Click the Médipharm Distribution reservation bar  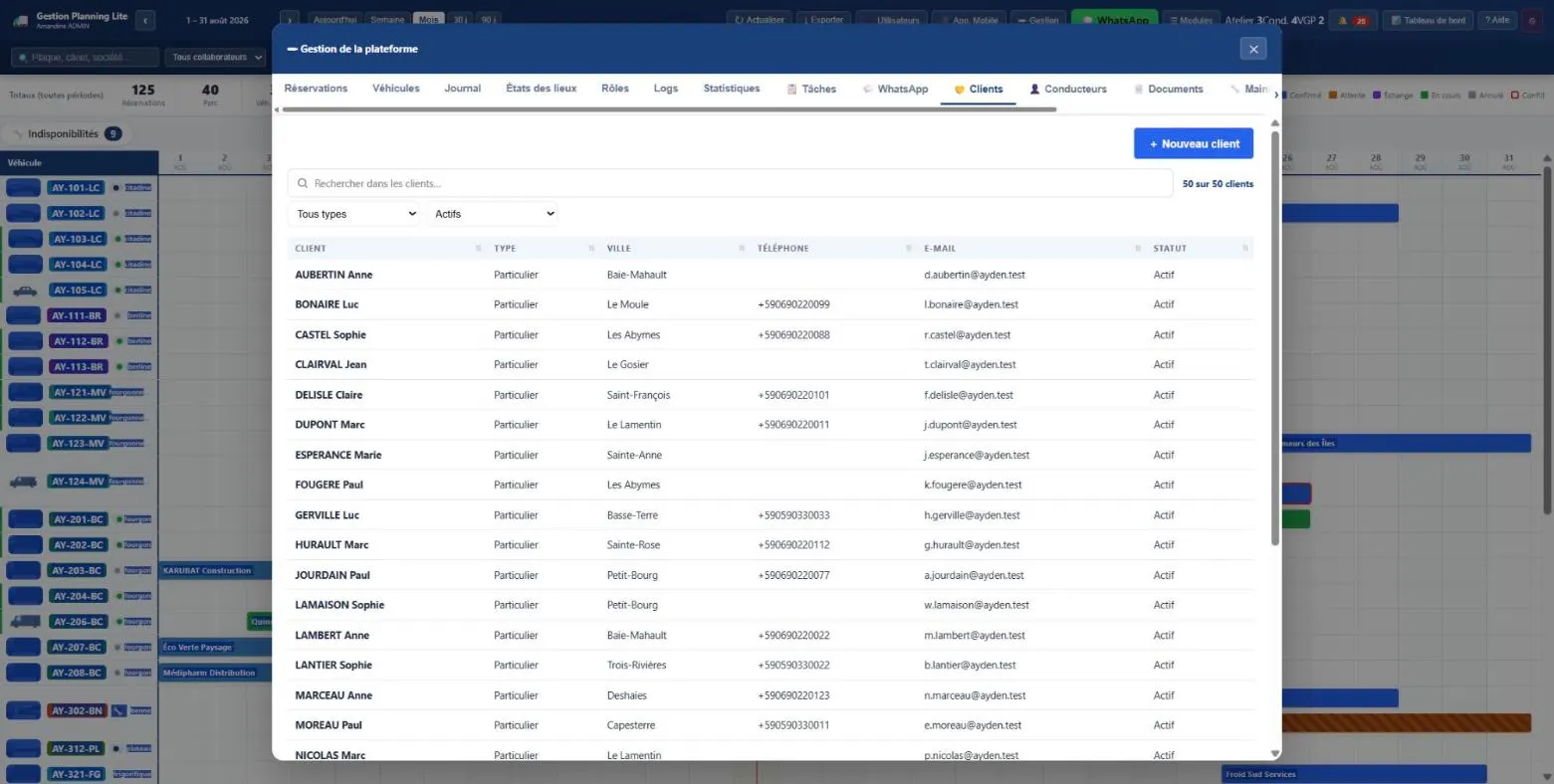[215, 674]
